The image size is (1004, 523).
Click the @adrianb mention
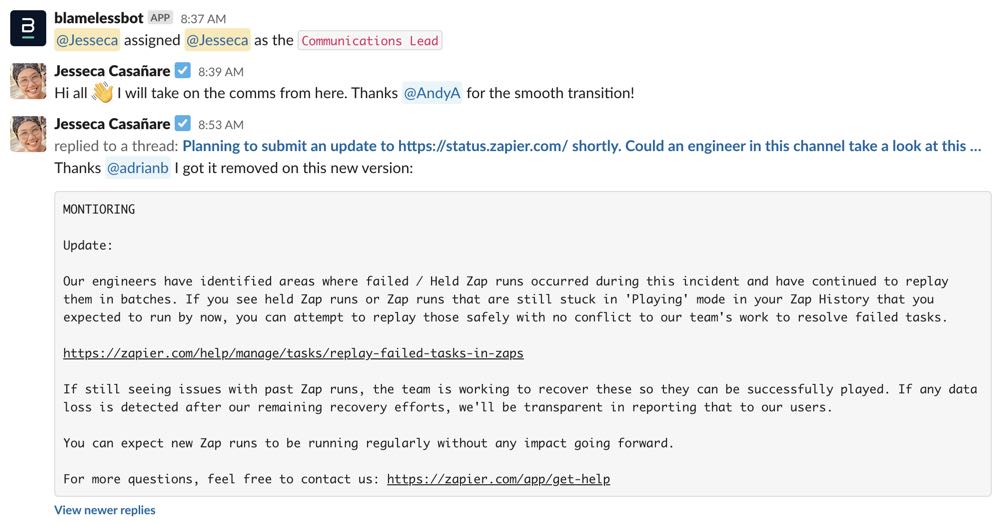pos(137,168)
